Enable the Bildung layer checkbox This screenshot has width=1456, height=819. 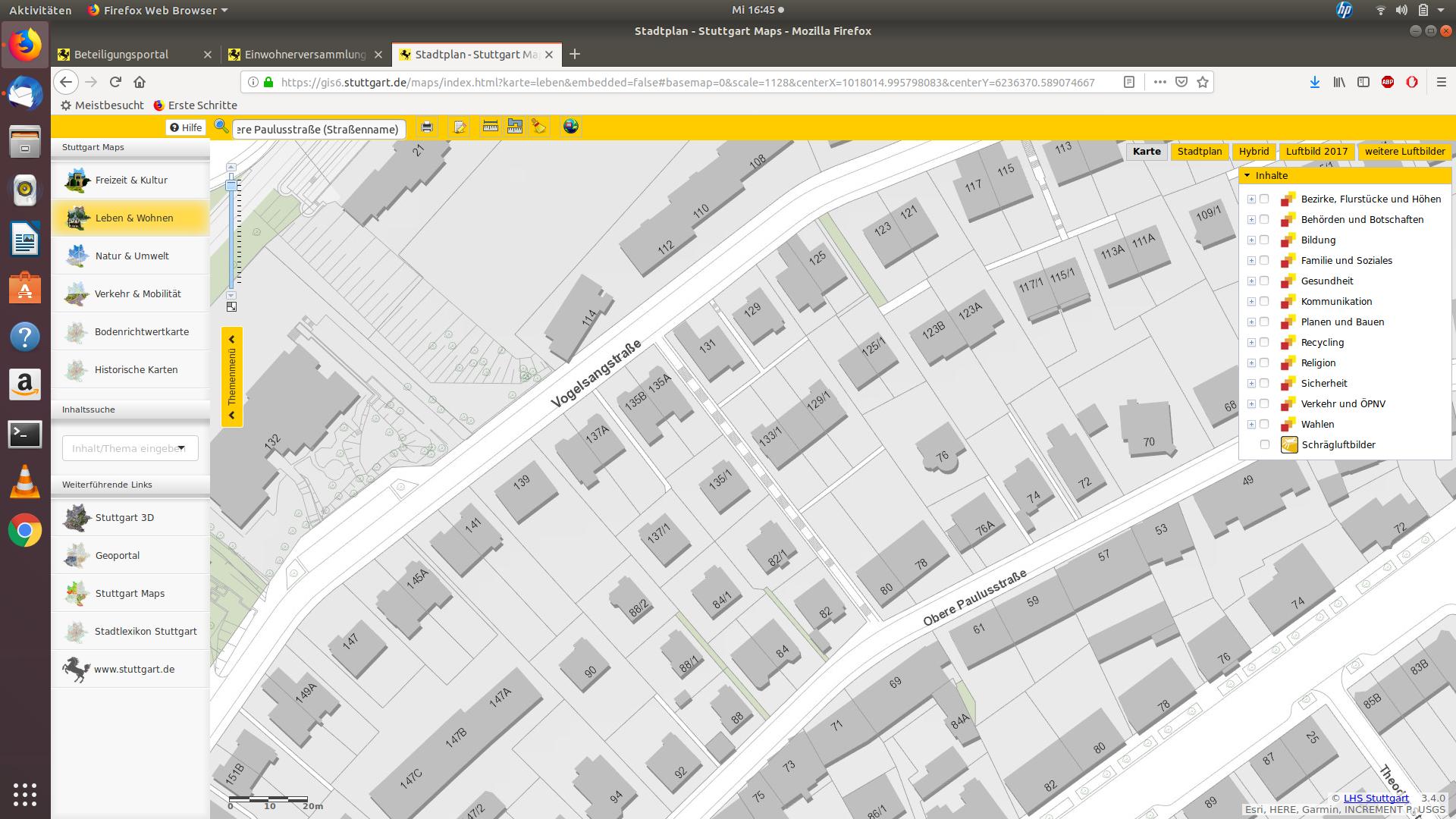point(1264,240)
